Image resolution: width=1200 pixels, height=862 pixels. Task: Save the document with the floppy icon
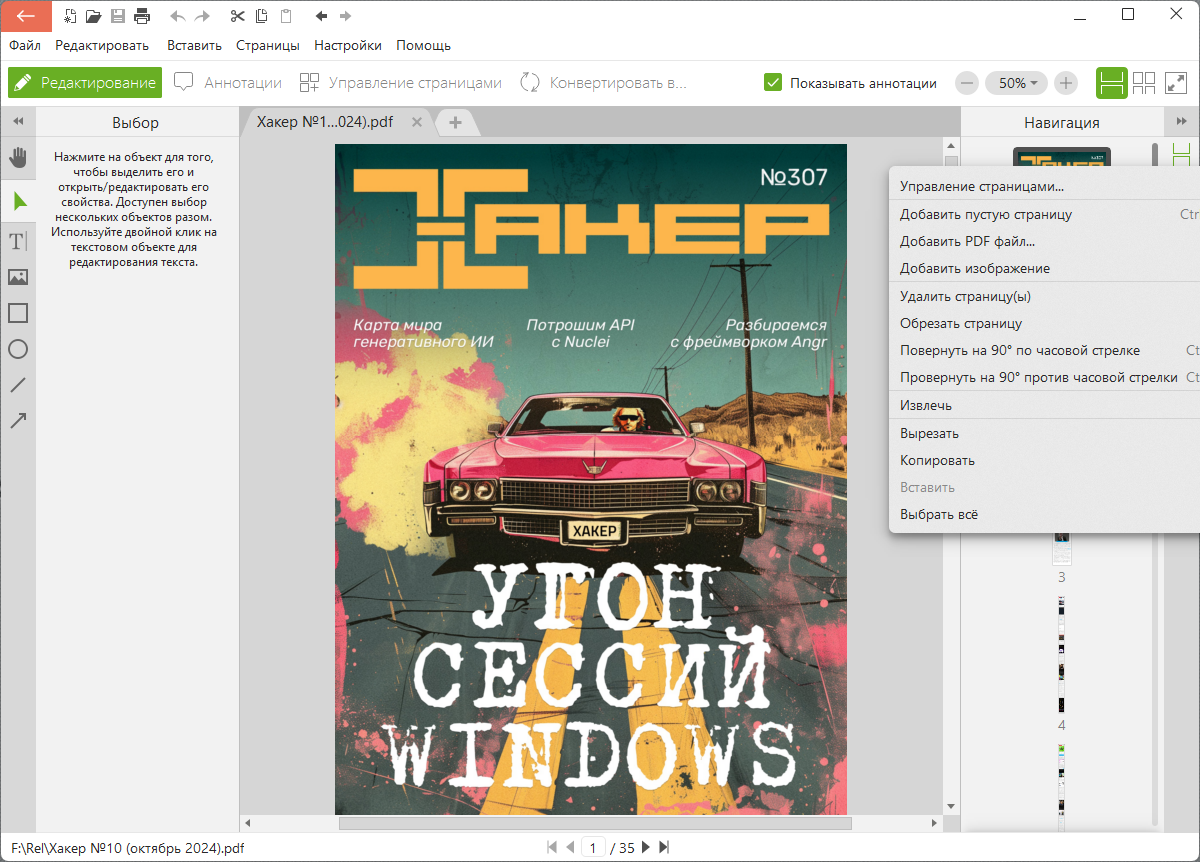[x=118, y=16]
